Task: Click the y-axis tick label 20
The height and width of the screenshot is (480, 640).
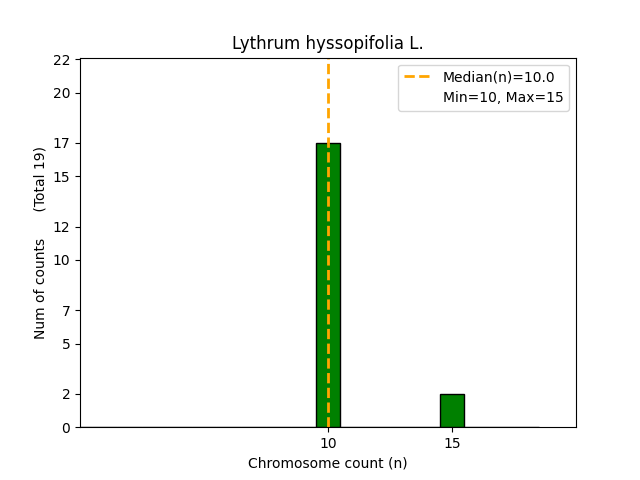Action: click(61, 93)
